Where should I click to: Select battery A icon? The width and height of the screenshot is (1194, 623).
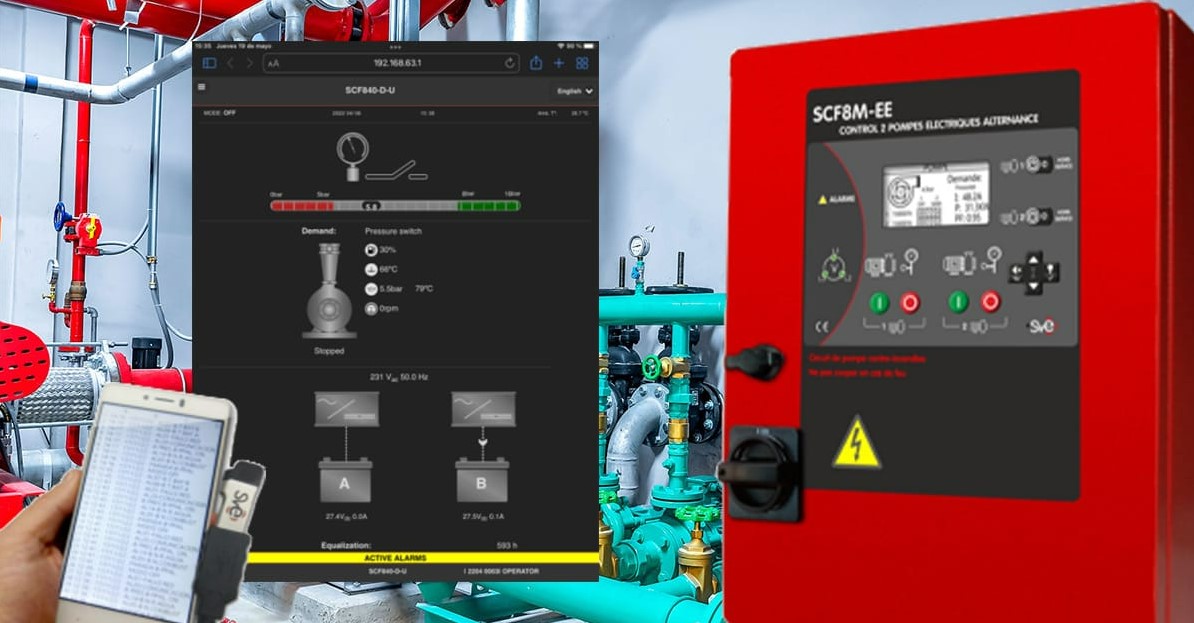(345, 480)
